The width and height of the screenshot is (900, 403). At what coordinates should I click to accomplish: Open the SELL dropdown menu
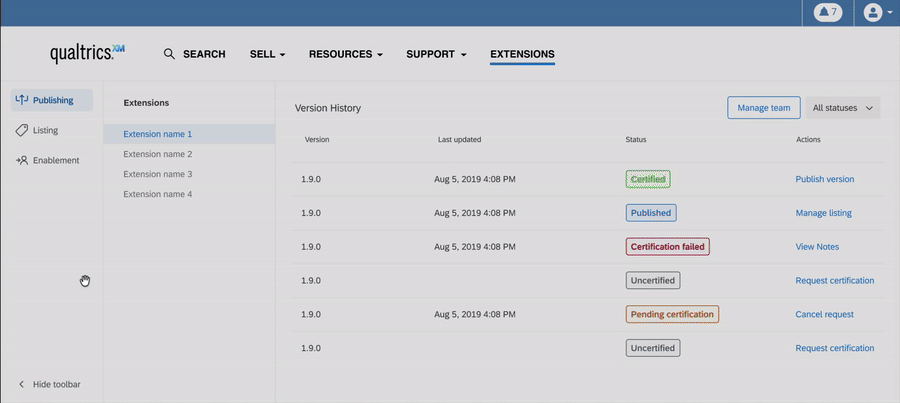click(267, 54)
